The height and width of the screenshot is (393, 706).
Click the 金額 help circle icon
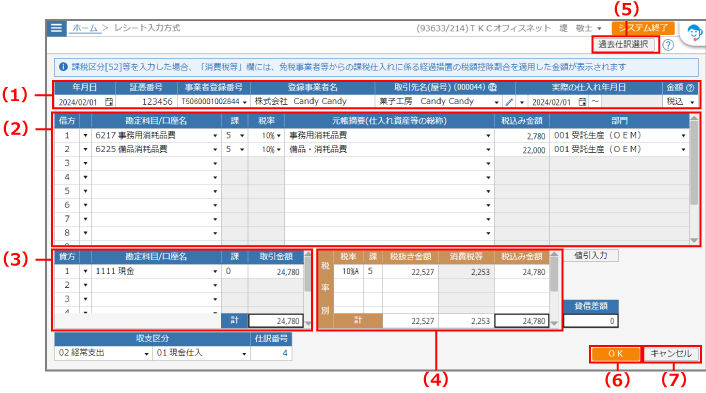click(x=689, y=88)
